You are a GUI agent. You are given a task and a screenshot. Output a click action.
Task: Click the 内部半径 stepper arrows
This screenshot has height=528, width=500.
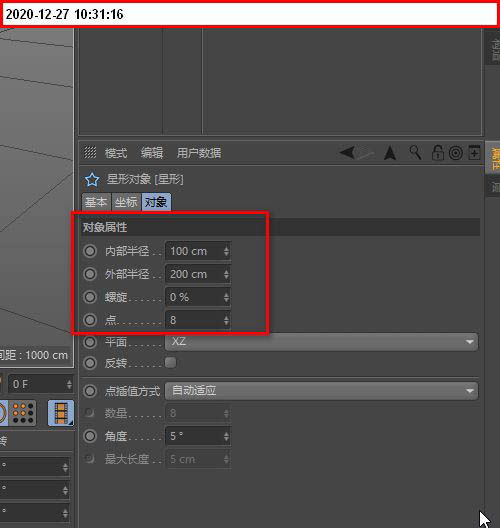[226, 251]
